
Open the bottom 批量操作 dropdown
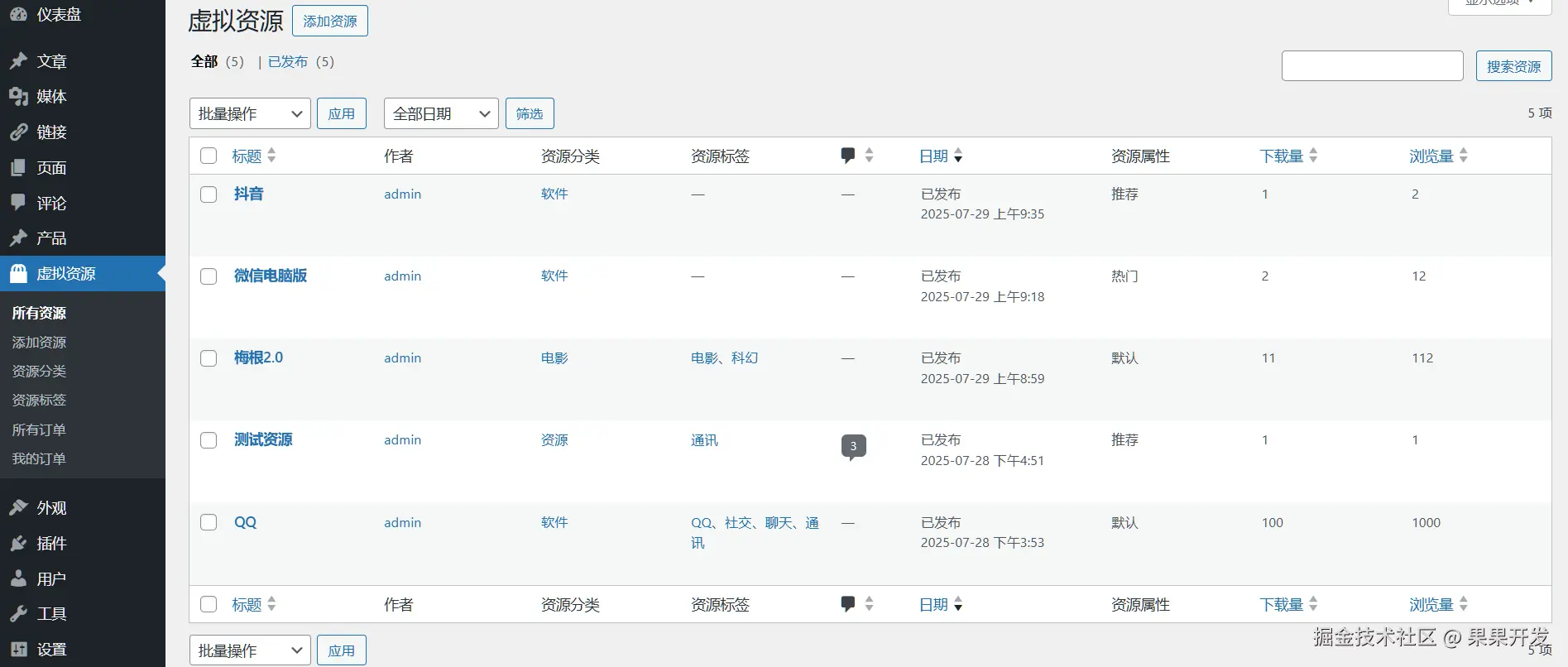(250, 650)
